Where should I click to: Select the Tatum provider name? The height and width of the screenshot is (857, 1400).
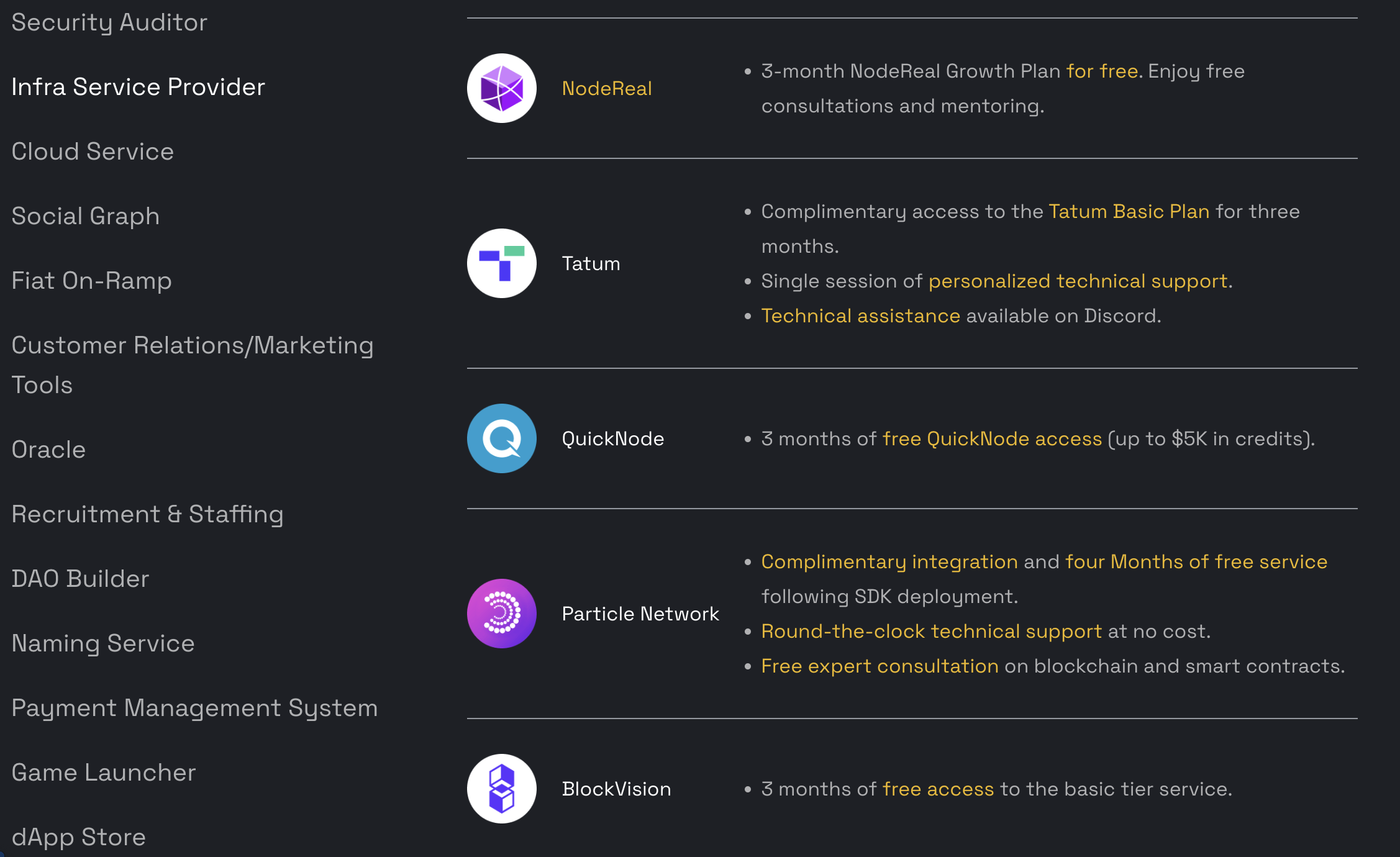coord(591,263)
